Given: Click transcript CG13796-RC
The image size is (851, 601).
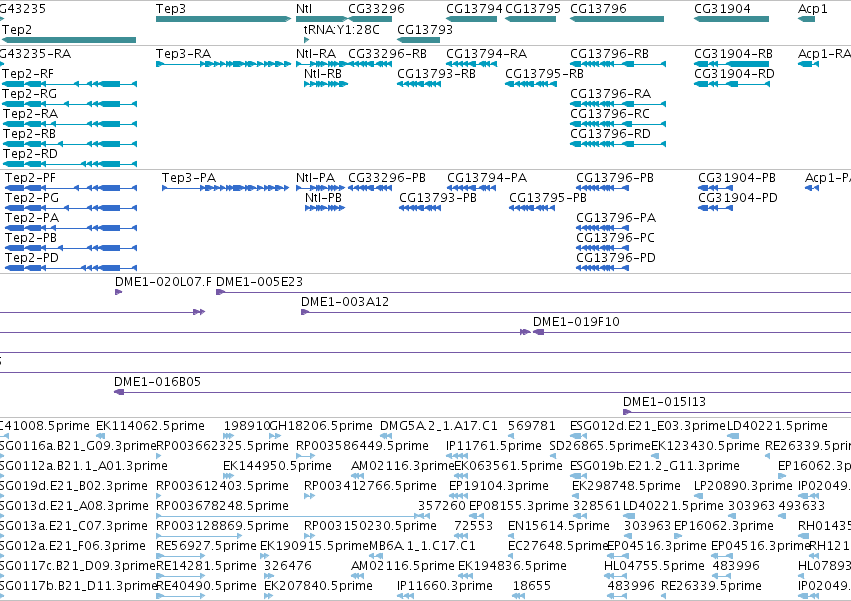Looking at the screenshot, I should tap(618, 124).
